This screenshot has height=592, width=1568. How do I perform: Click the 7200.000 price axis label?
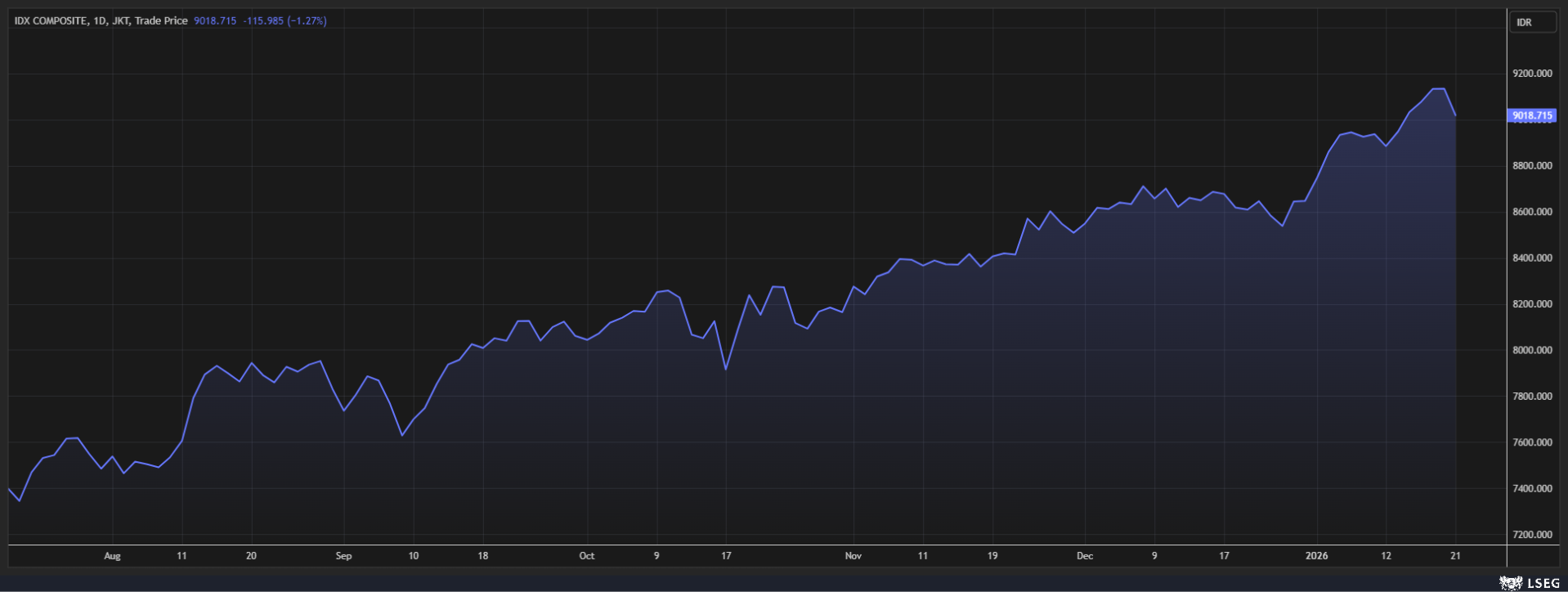pos(1531,535)
